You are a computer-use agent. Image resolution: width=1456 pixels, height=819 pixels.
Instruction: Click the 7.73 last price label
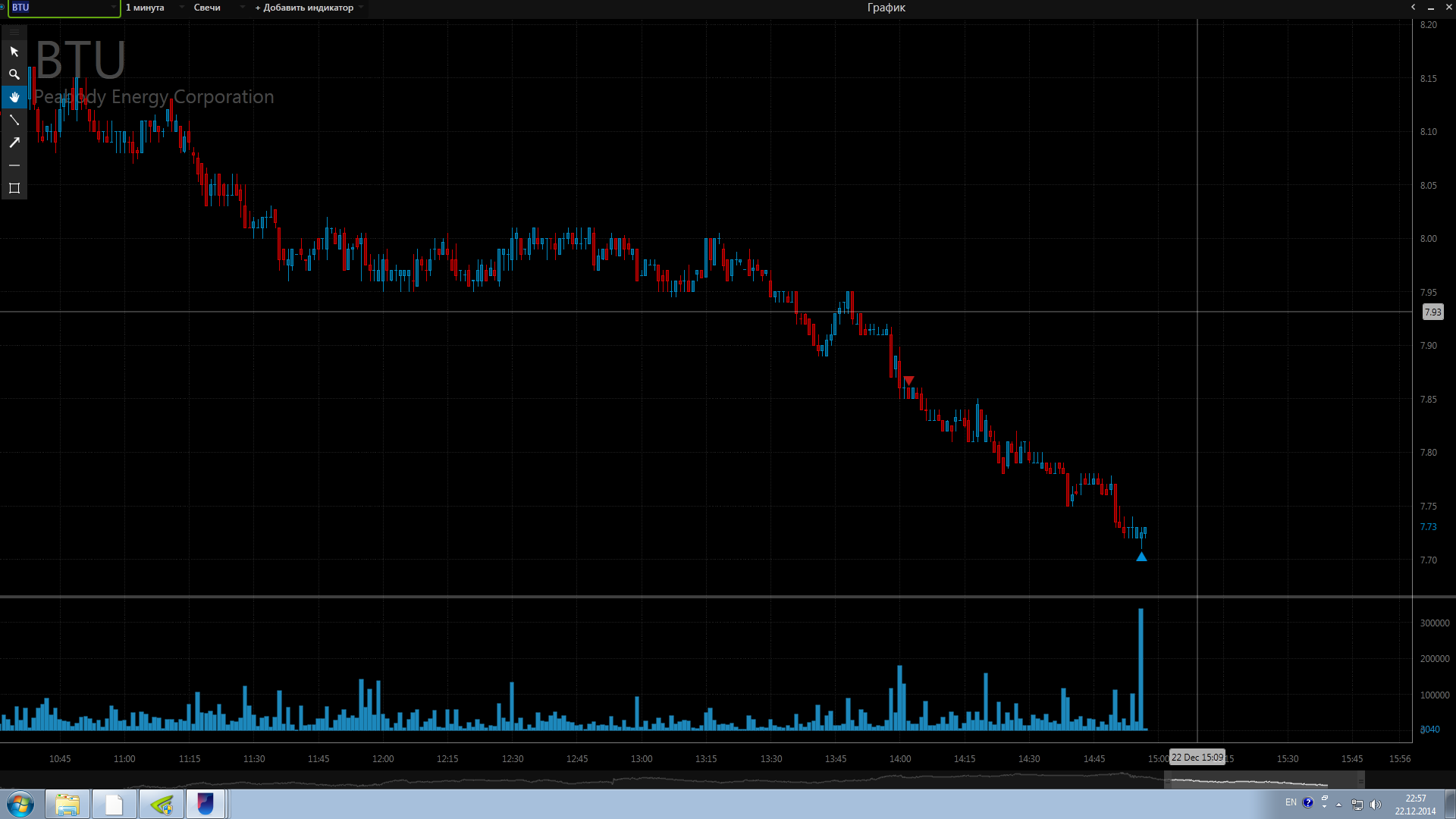coord(1429,527)
